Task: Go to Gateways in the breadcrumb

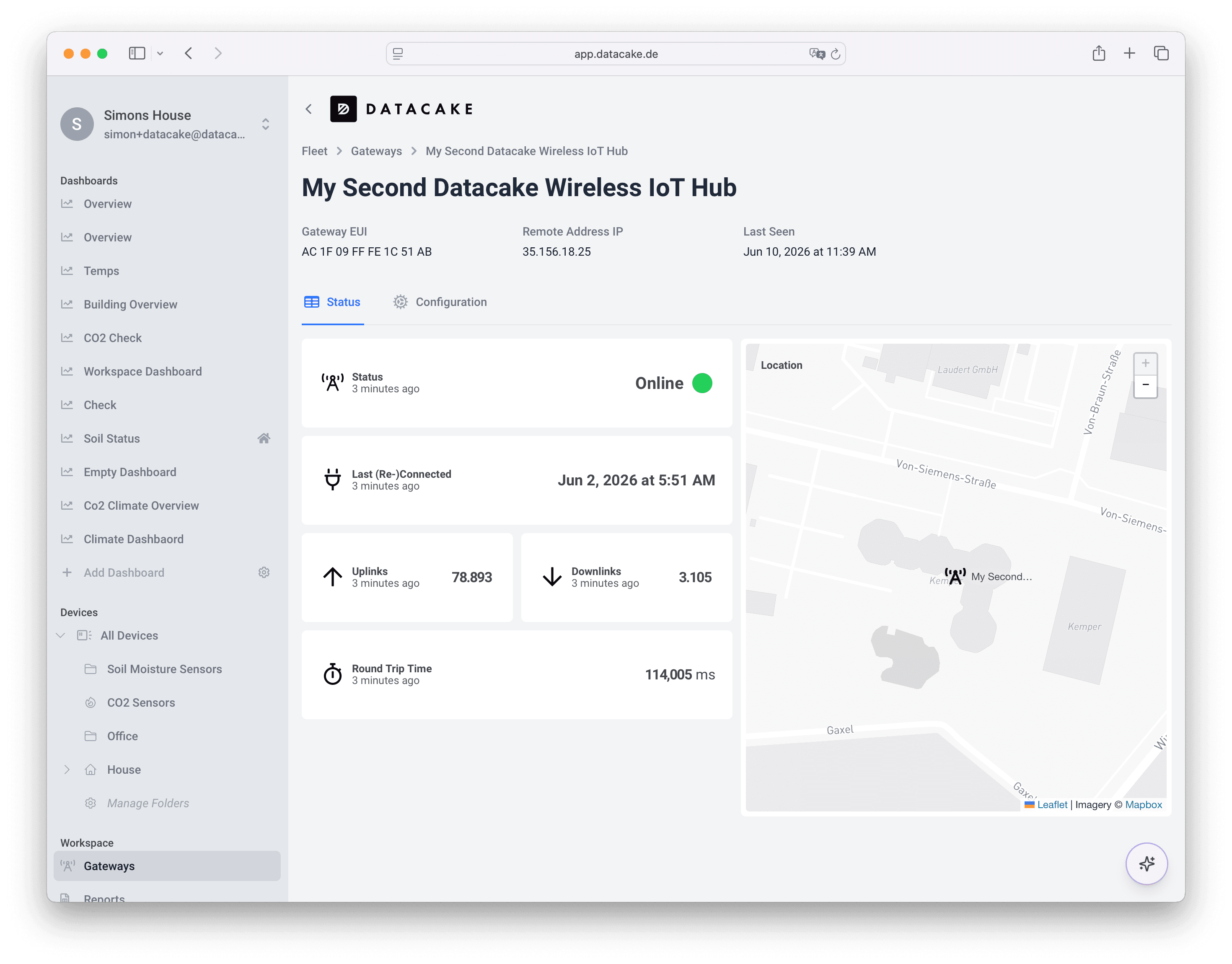Action: coord(376,151)
